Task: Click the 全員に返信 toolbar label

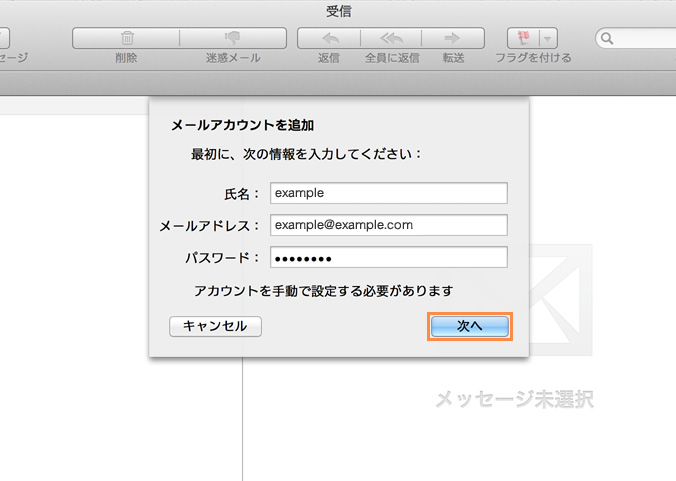Action: pos(392,58)
